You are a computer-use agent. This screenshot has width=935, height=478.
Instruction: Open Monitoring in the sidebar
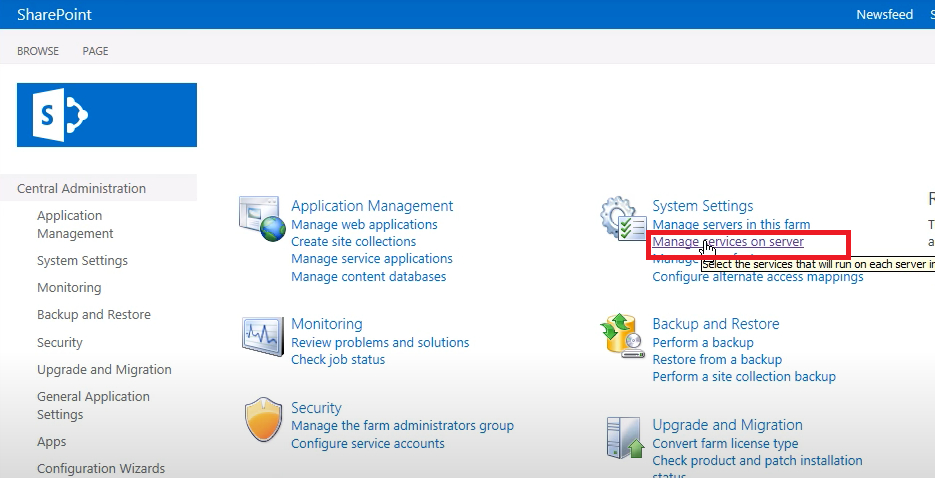point(69,287)
